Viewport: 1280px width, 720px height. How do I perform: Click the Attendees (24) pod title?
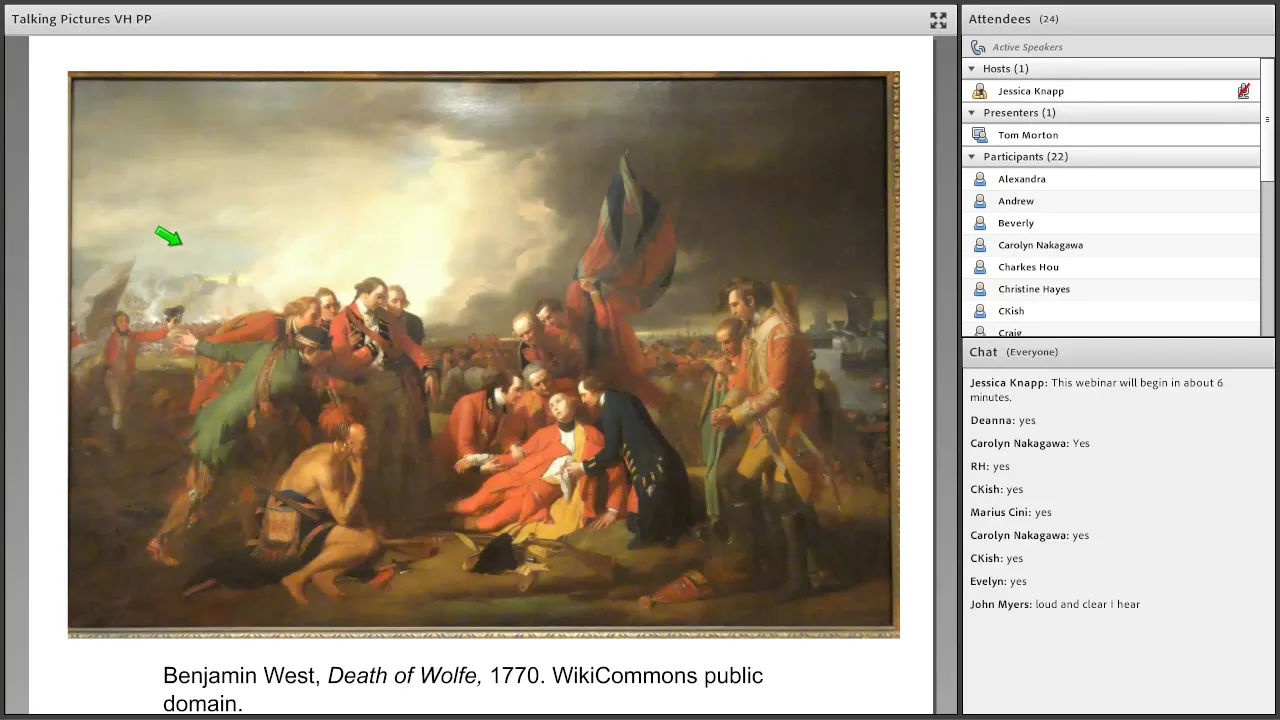tap(1013, 19)
